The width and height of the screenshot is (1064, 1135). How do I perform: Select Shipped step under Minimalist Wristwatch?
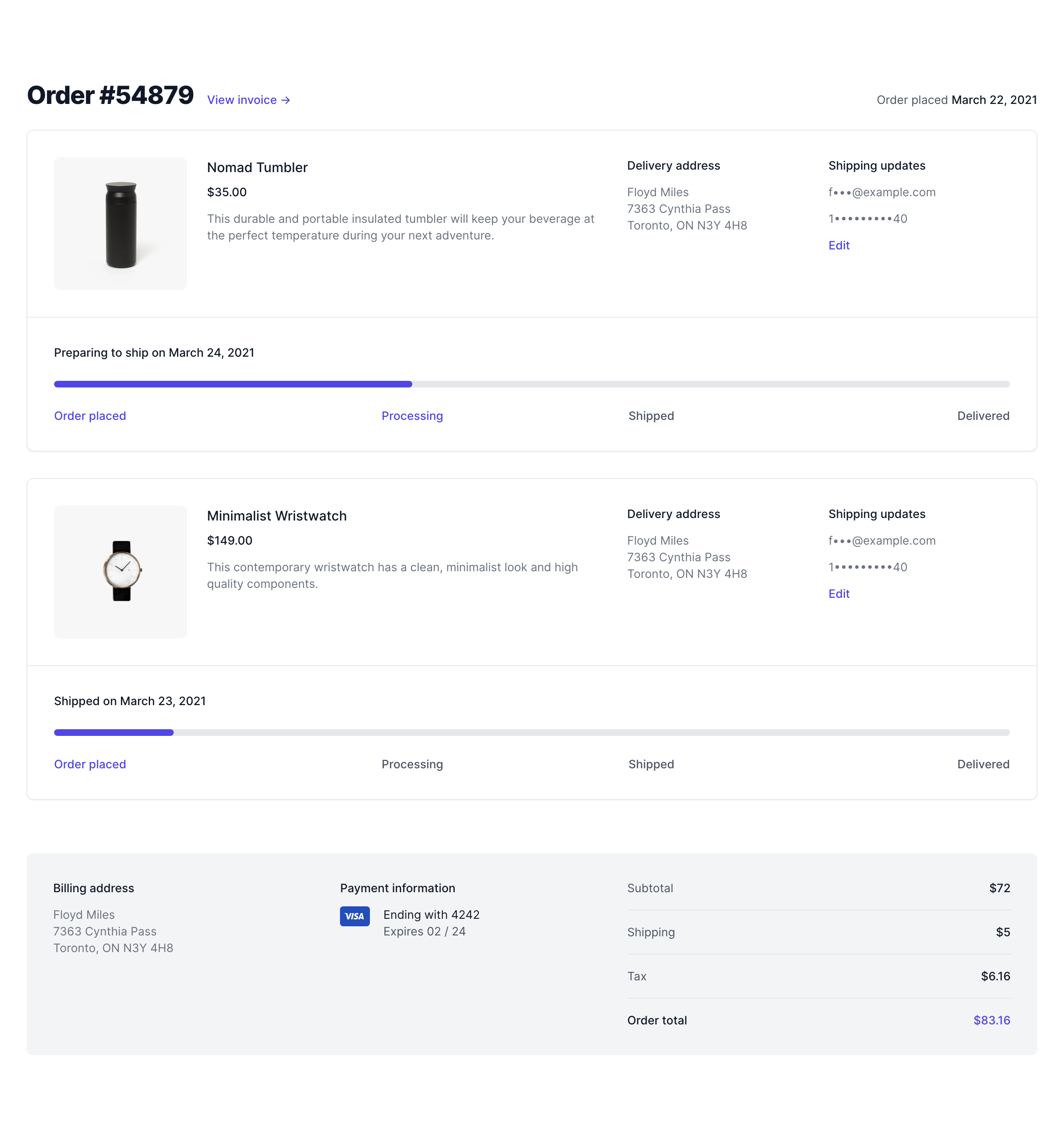pos(651,764)
